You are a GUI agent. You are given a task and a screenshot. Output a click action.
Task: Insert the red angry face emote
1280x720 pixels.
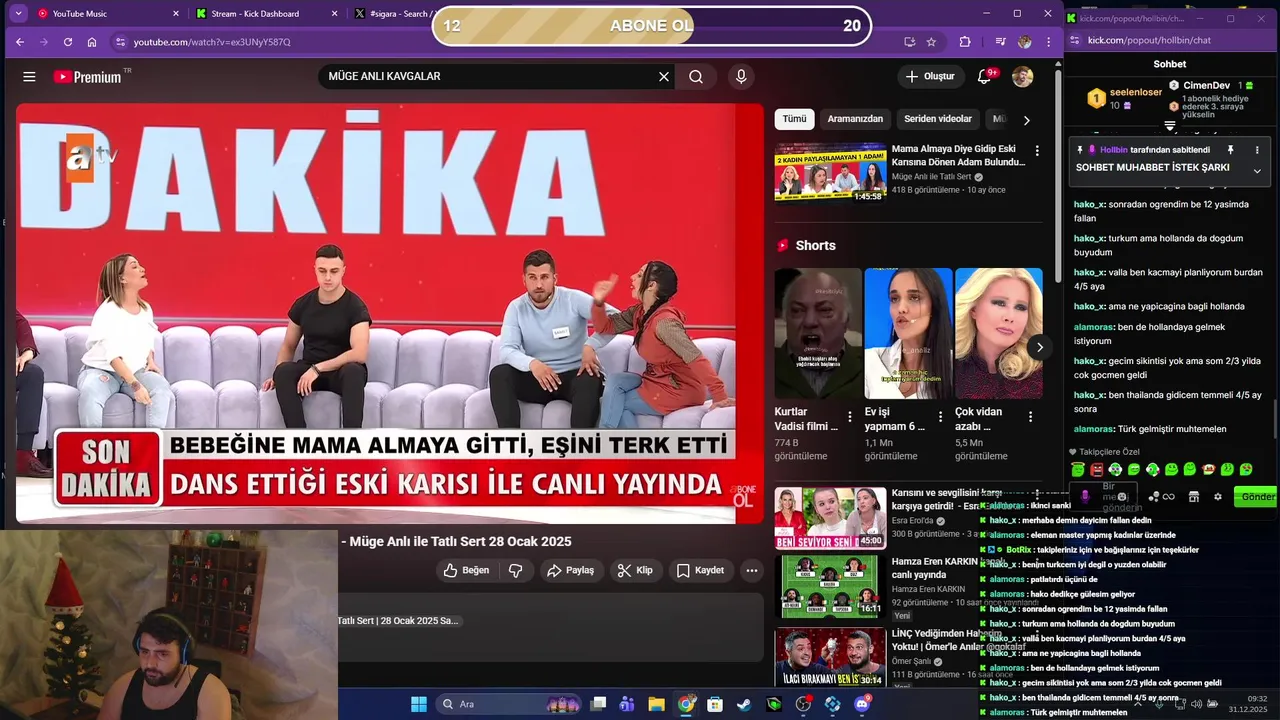(x=1097, y=469)
